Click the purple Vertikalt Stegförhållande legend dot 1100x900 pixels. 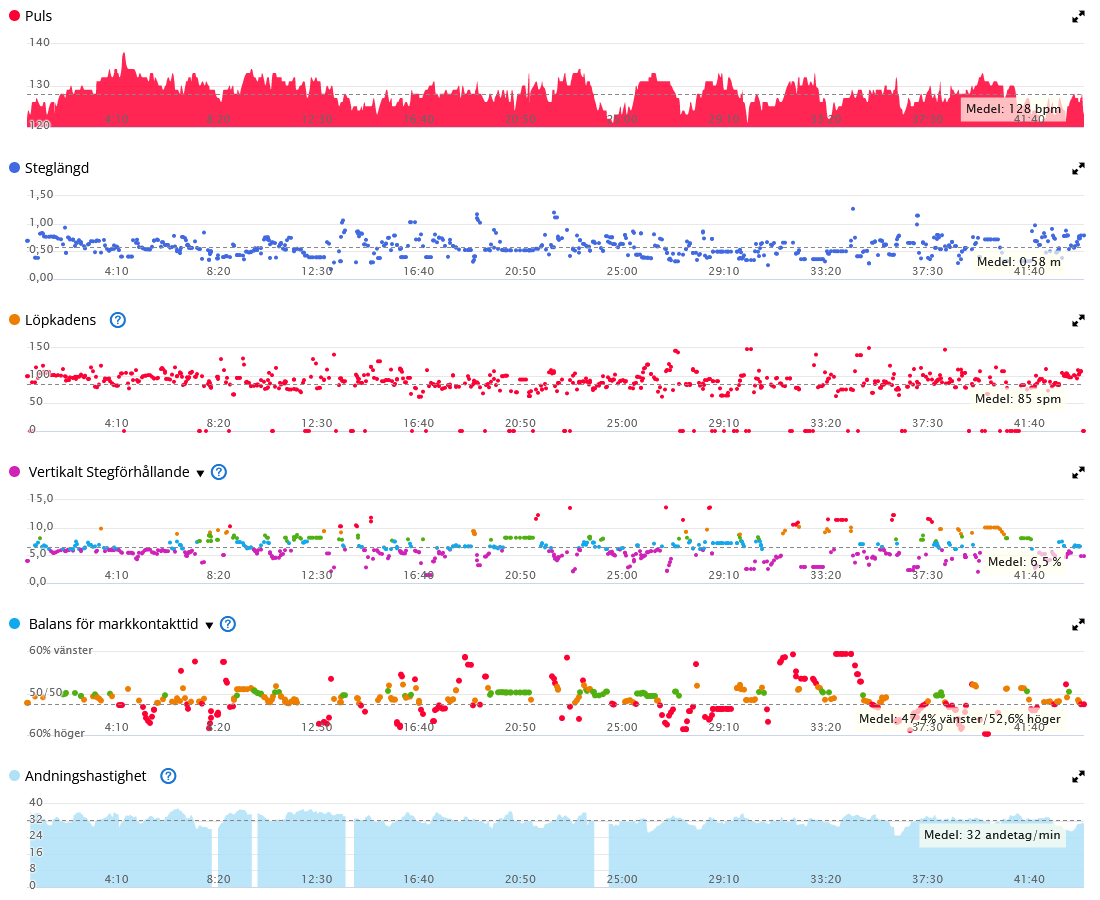[14, 472]
